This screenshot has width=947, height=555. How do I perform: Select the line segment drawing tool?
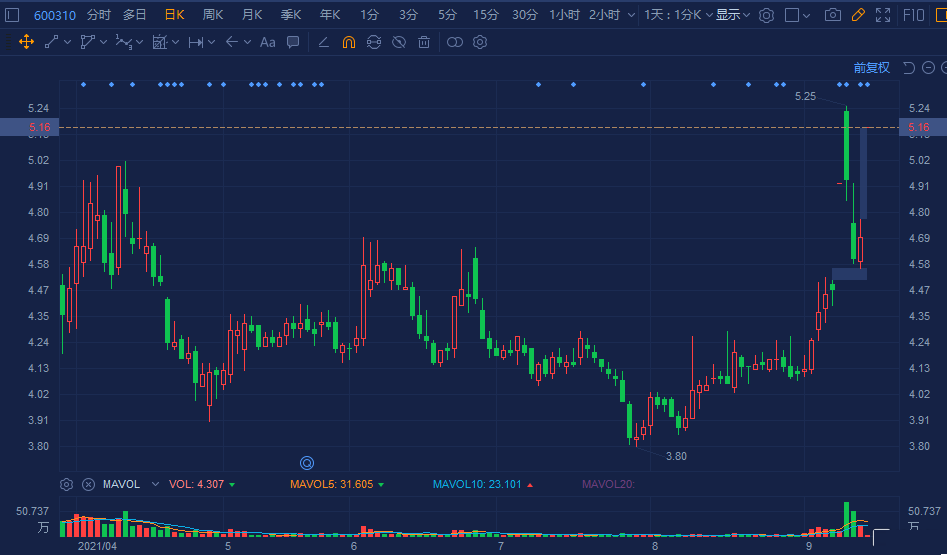(x=51, y=42)
